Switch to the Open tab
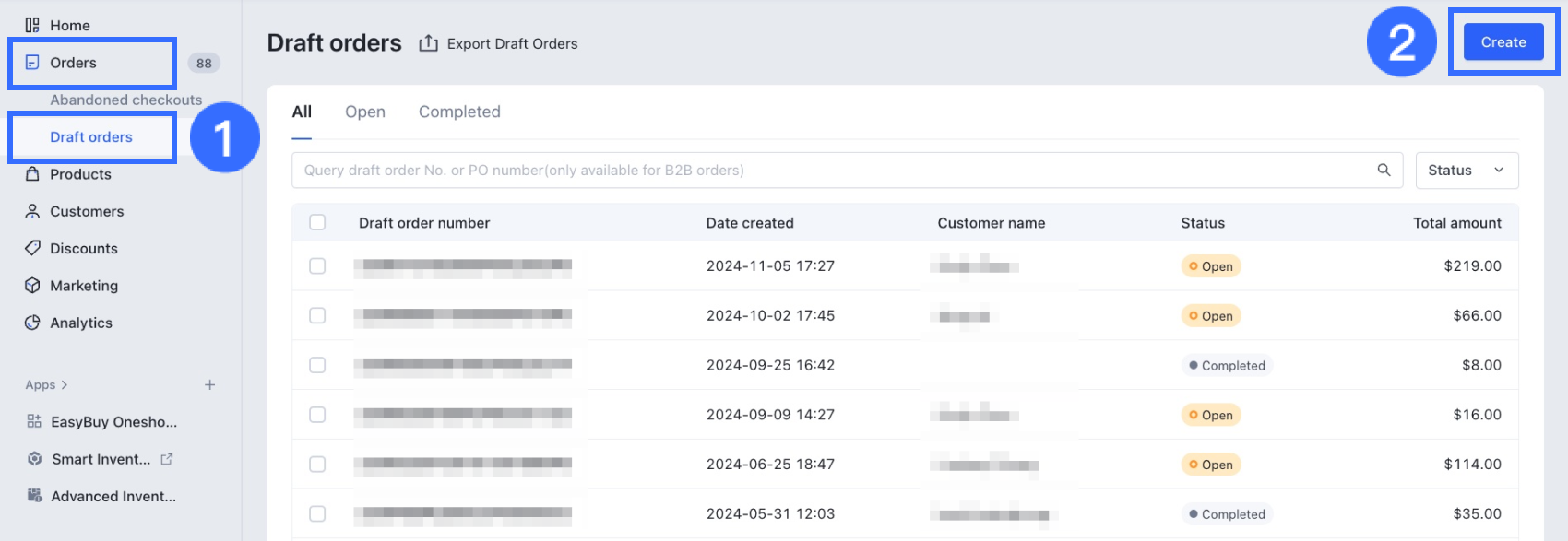 coord(365,112)
